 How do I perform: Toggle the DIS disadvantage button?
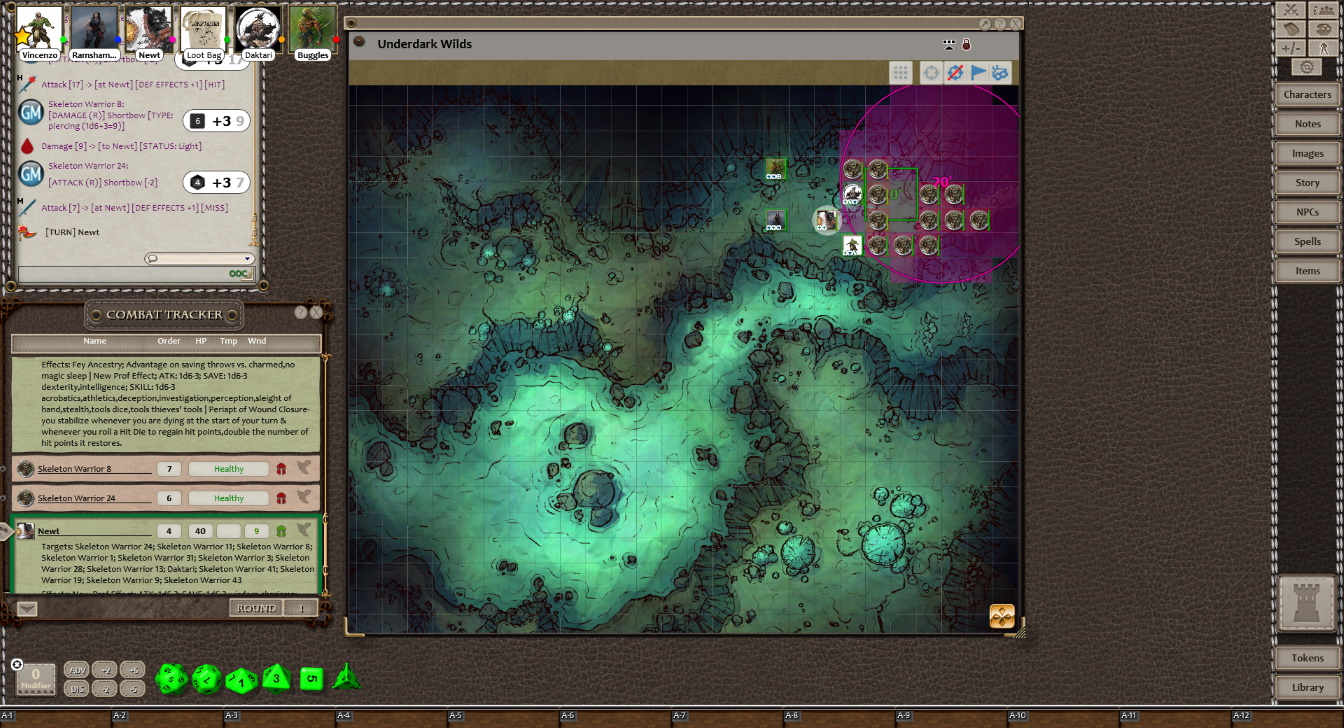(76, 689)
